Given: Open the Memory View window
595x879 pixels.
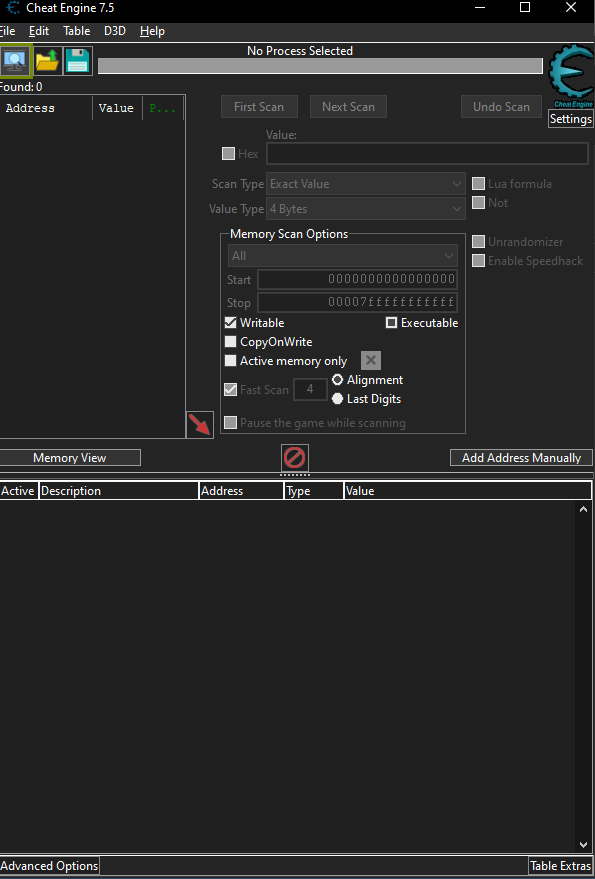Looking at the screenshot, I should point(70,458).
